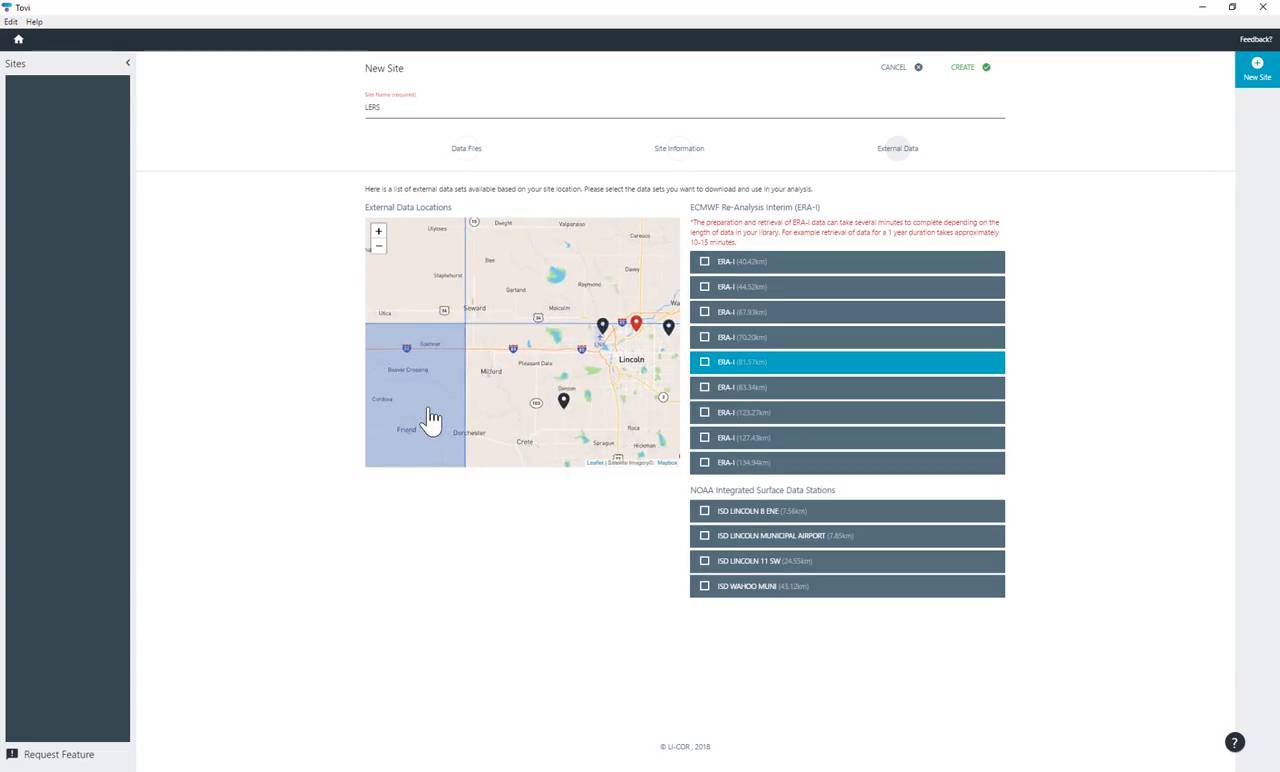
Task: Switch to the Data Files step
Action: point(466,148)
